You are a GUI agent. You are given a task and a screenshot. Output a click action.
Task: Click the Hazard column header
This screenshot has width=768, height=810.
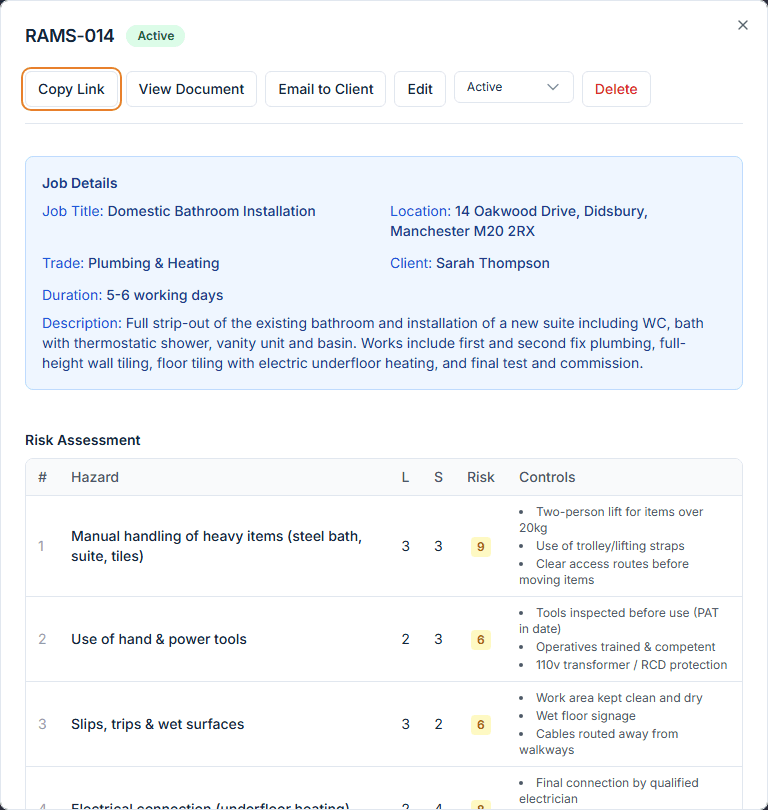pyautogui.click(x=95, y=477)
